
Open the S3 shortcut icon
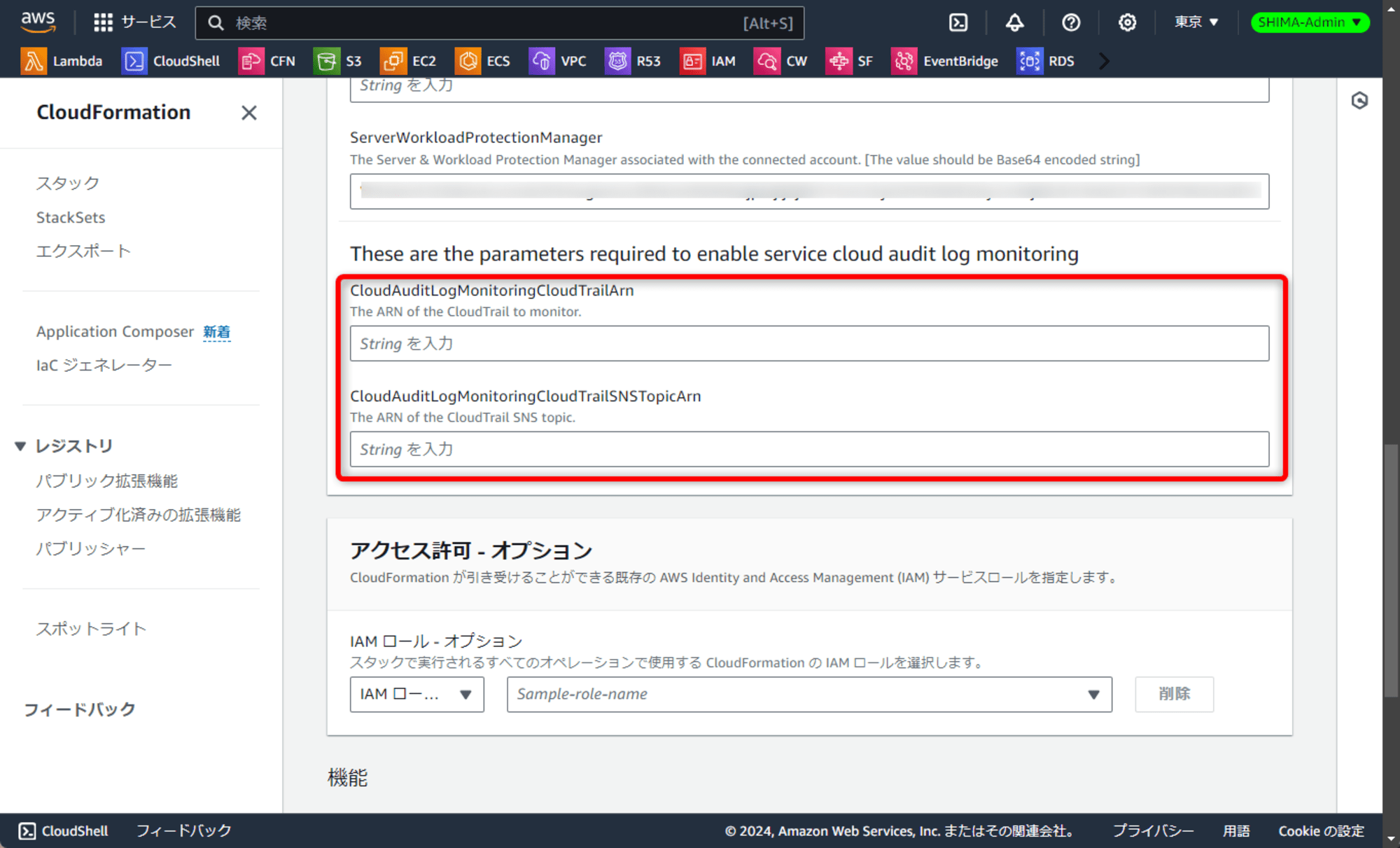coord(326,61)
